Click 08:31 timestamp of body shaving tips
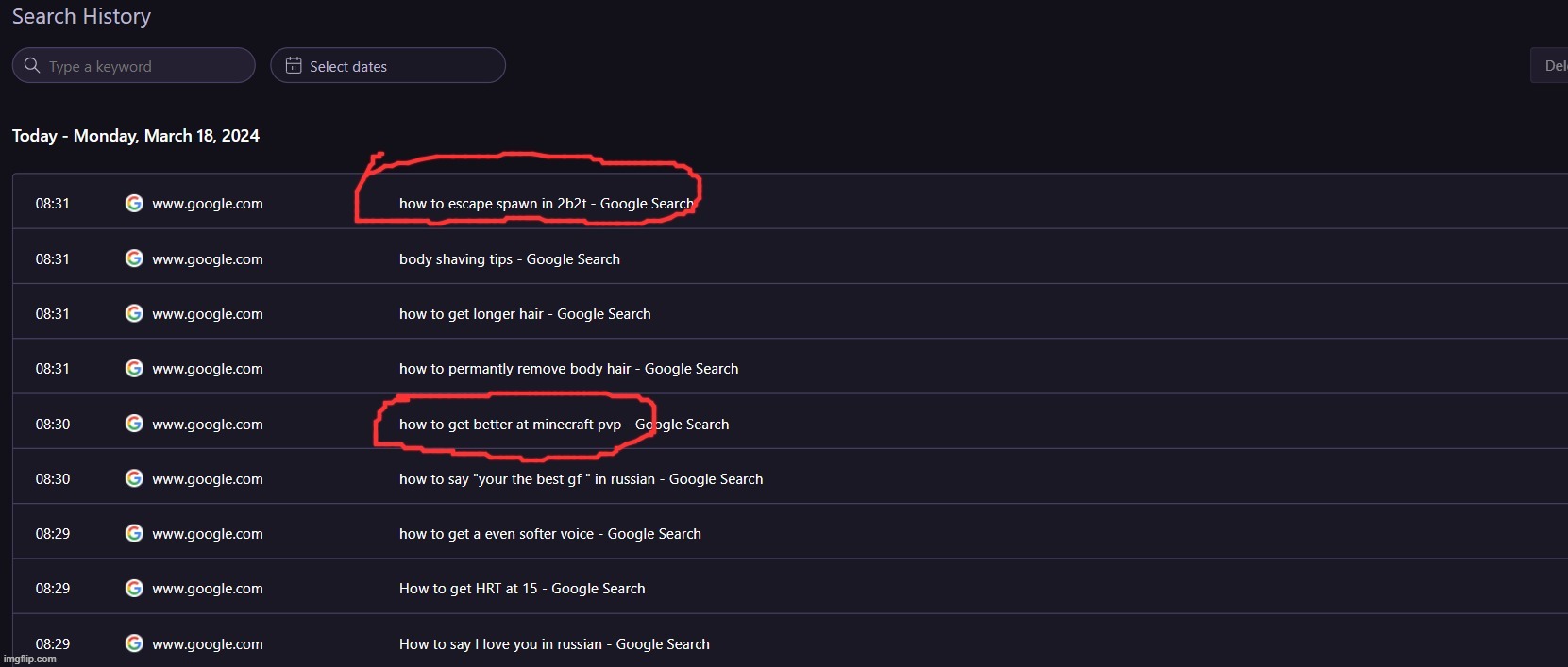The width and height of the screenshot is (1568, 667). 53,258
